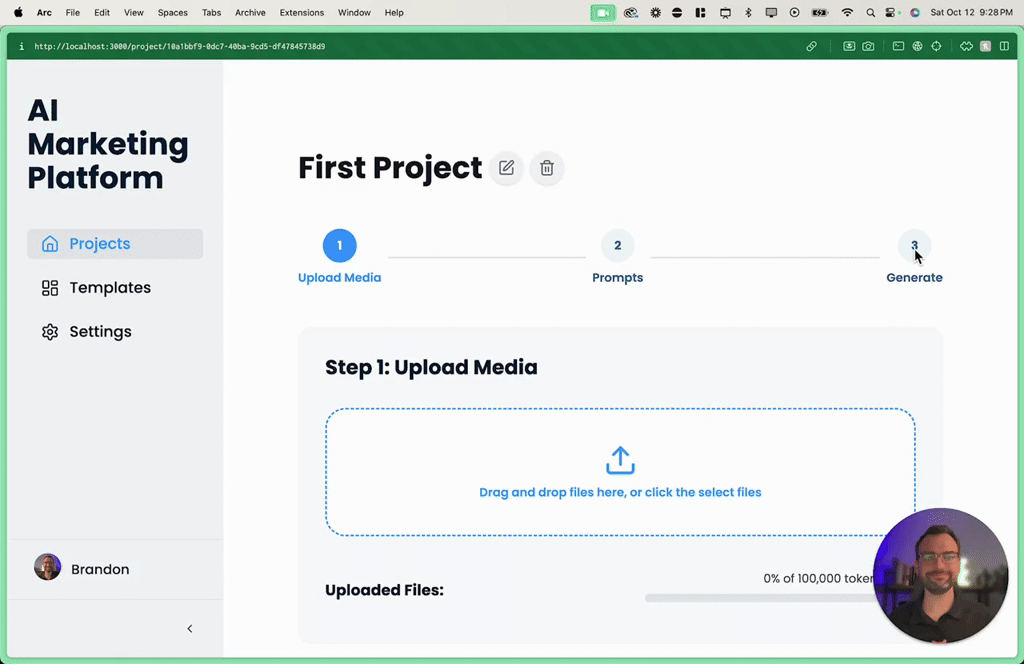Click Brandon's profile avatar

click(x=47, y=566)
